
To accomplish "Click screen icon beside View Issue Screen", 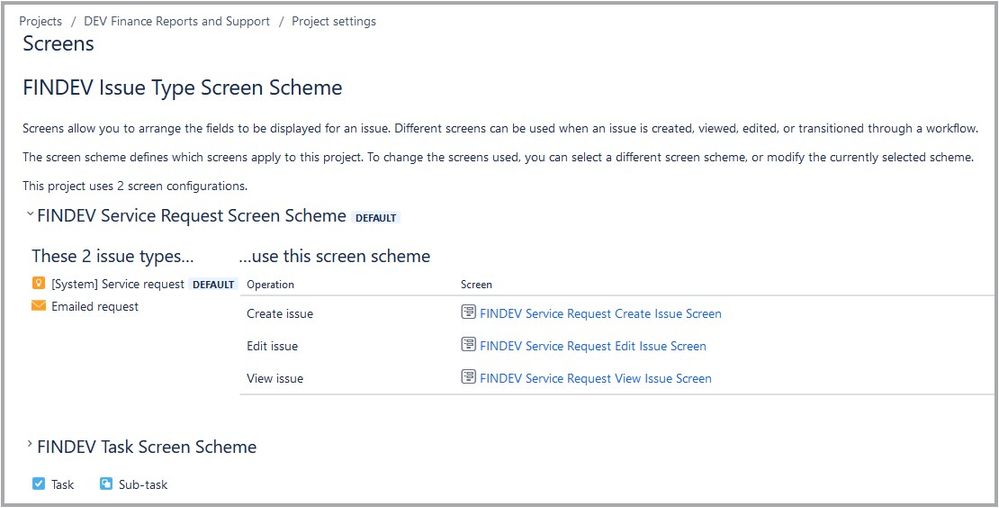I will [x=468, y=377].
